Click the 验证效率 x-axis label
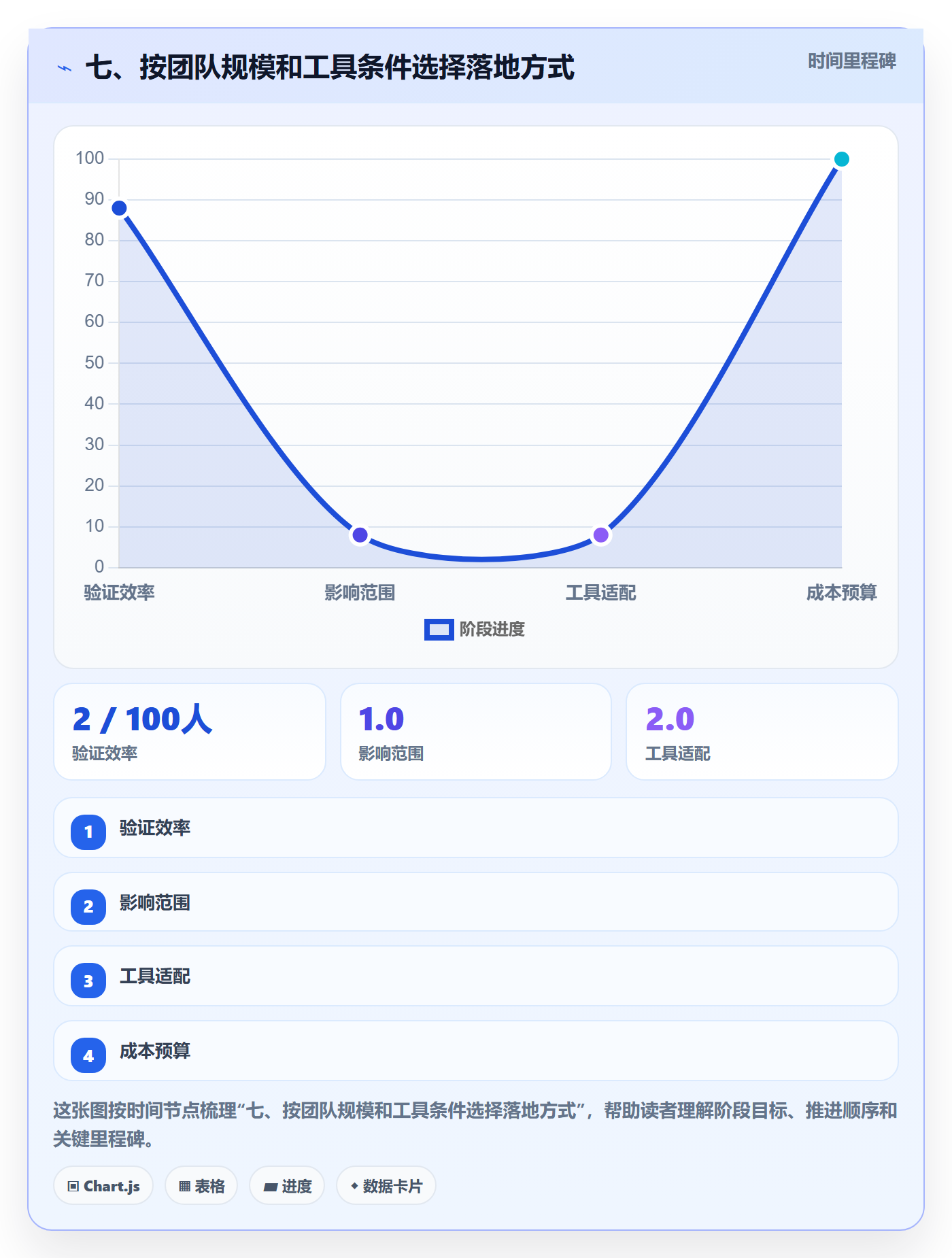The image size is (952, 1258). (120, 592)
